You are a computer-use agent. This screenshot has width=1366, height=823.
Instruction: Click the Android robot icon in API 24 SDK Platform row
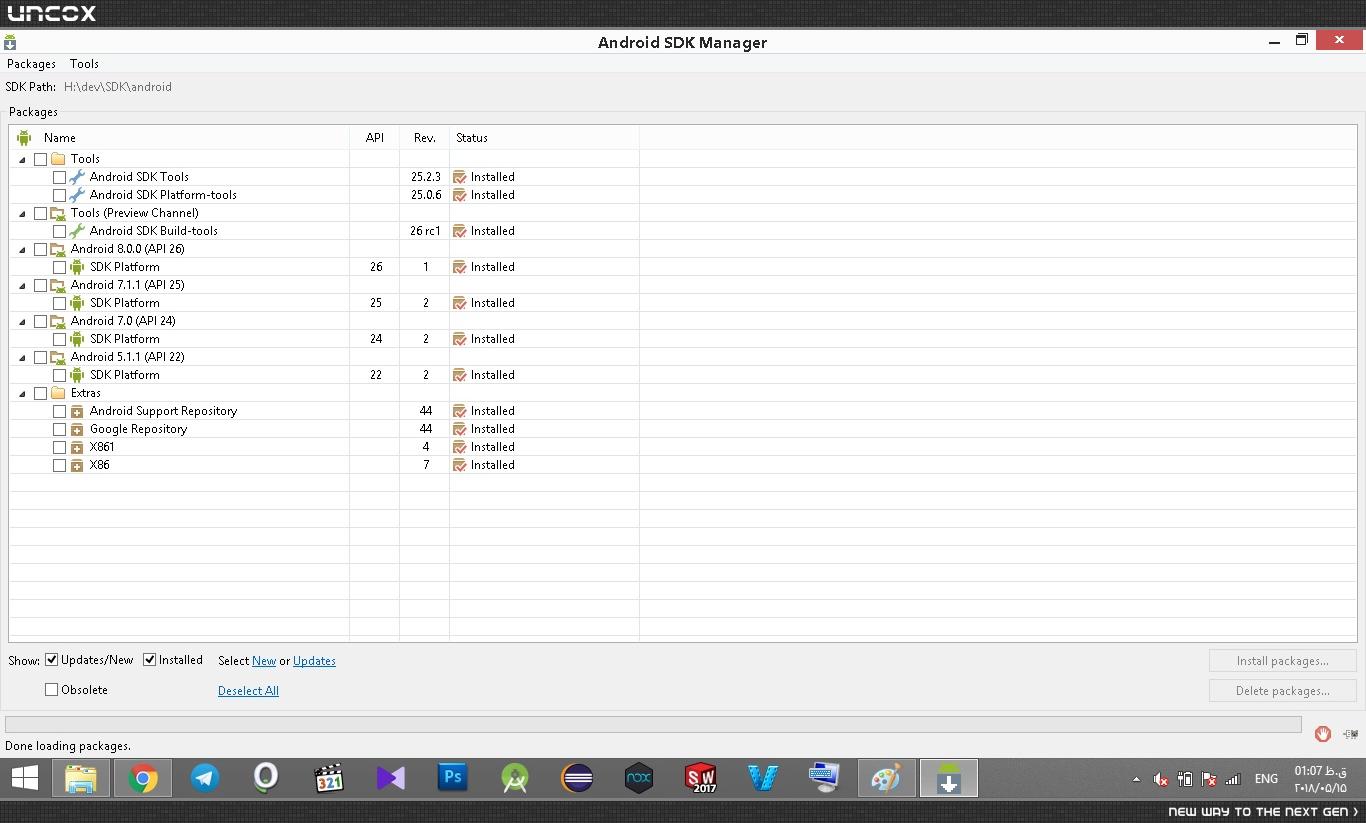pyautogui.click(x=77, y=339)
